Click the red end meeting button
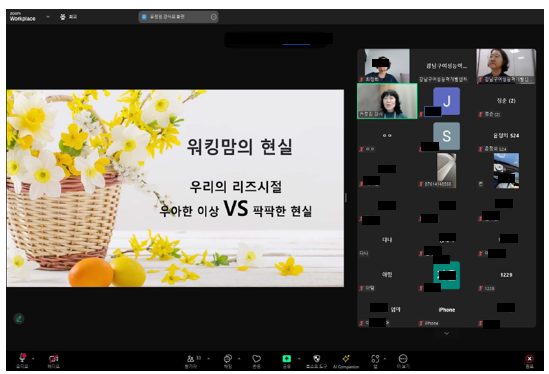This screenshot has height=374, width=549. click(529, 360)
